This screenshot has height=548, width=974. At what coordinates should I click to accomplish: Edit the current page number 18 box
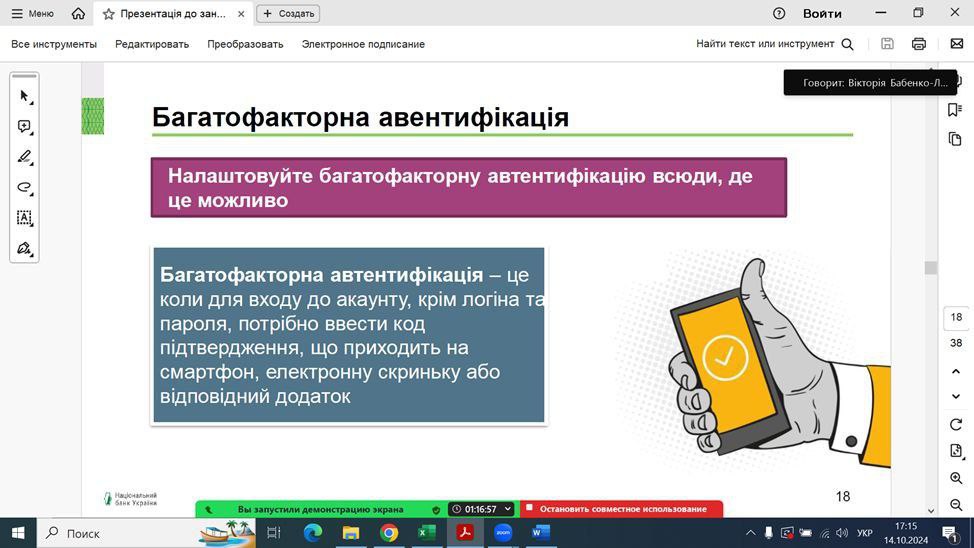coord(956,317)
